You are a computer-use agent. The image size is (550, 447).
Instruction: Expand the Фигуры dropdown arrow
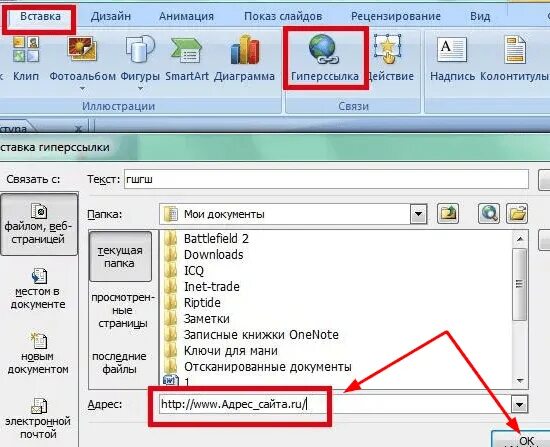click(x=140, y=89)
